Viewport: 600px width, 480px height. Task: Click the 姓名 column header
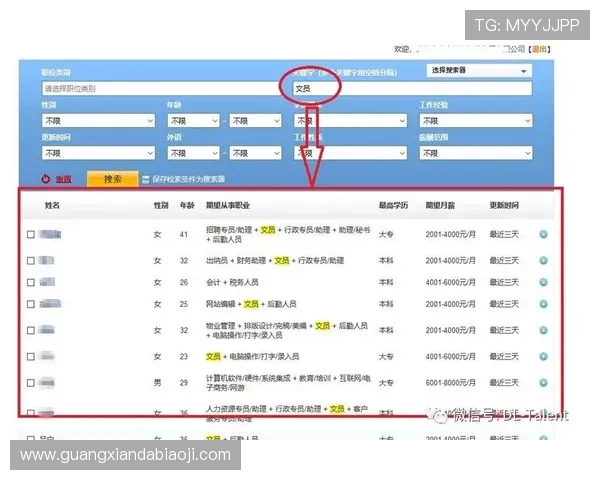52,206
